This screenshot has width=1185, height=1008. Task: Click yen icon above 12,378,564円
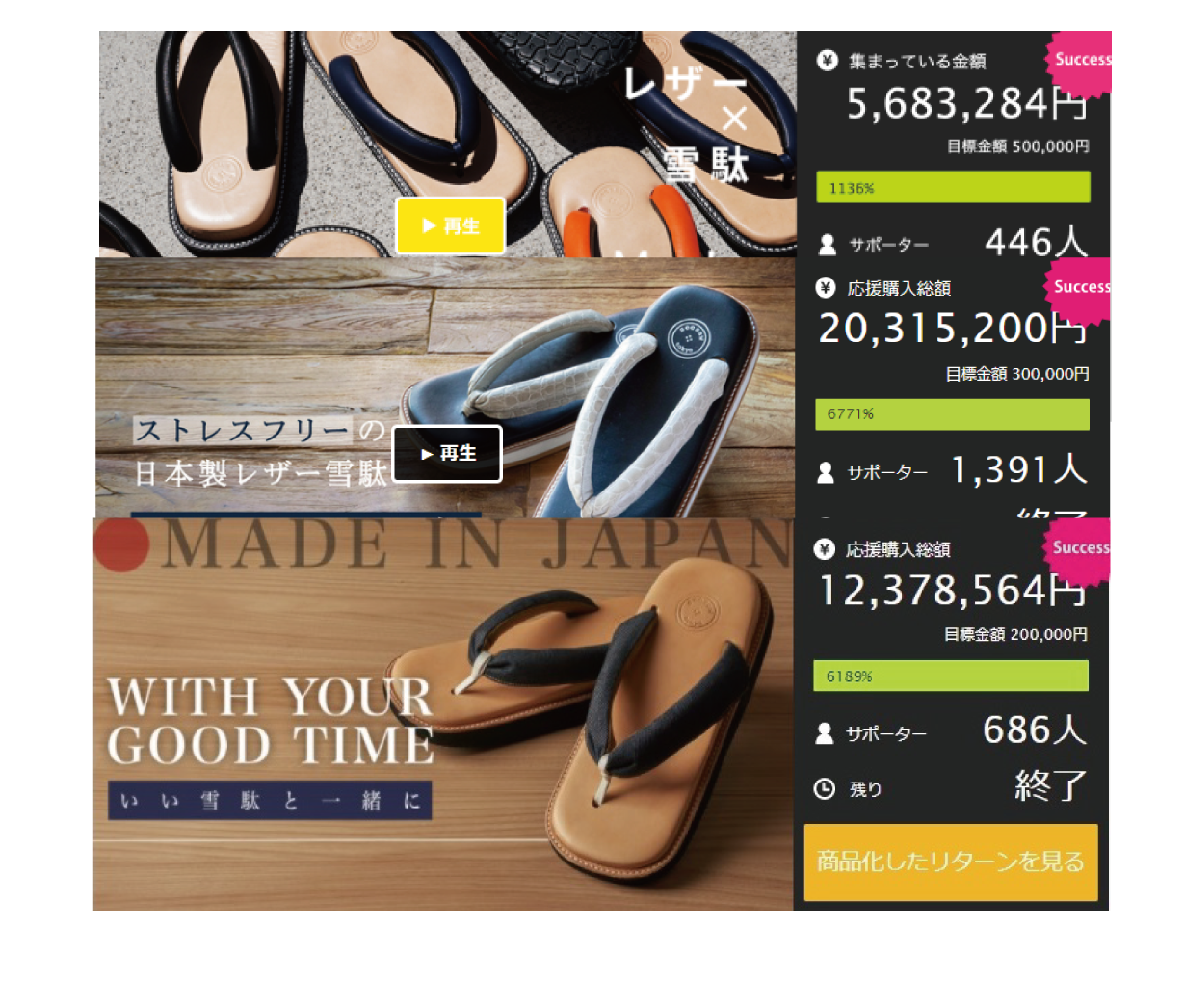click(824, 548)
